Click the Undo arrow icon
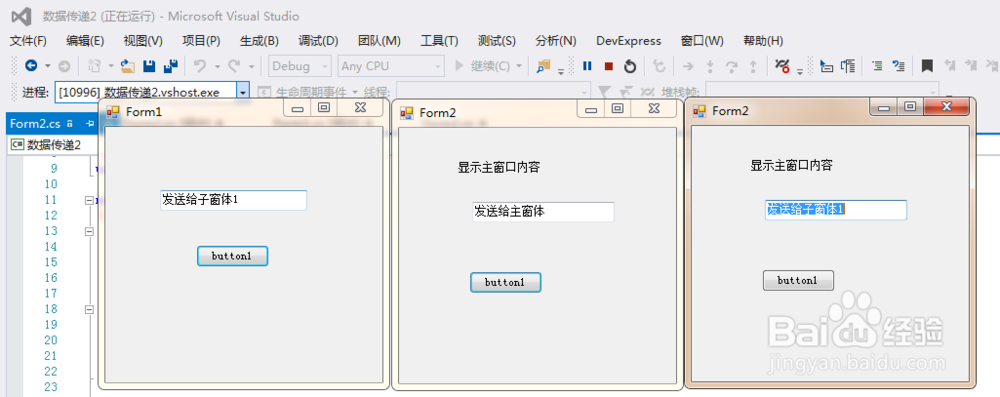Screen dimensions: 1000x397 click(x=200, y=66)
